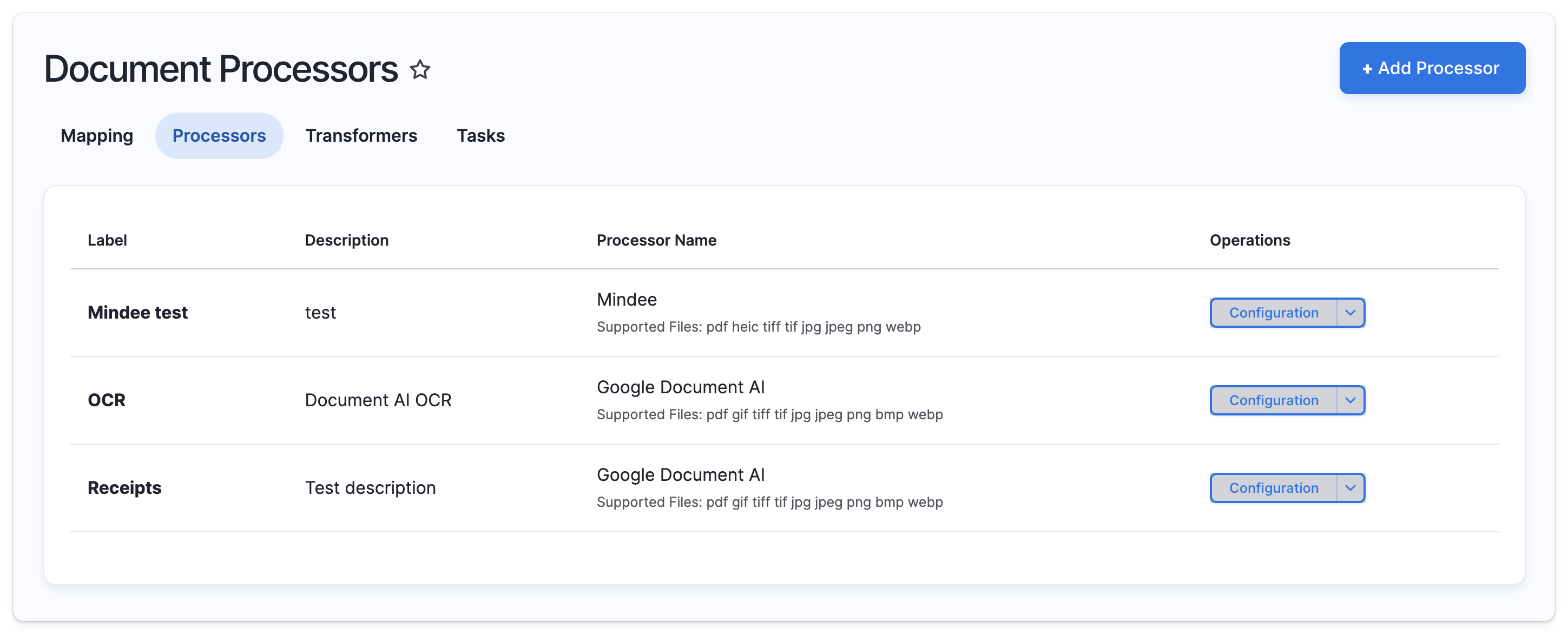
Task: Select the Receipts processor label
Action: [124, 487]
